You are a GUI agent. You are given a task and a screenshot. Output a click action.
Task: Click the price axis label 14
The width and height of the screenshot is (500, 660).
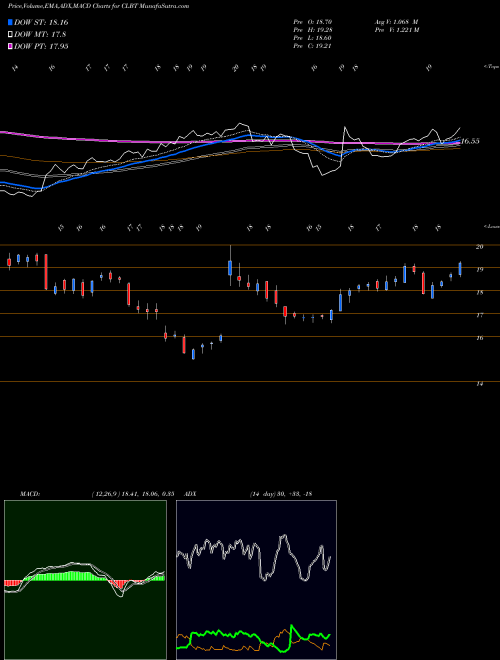tap(479, 384)
